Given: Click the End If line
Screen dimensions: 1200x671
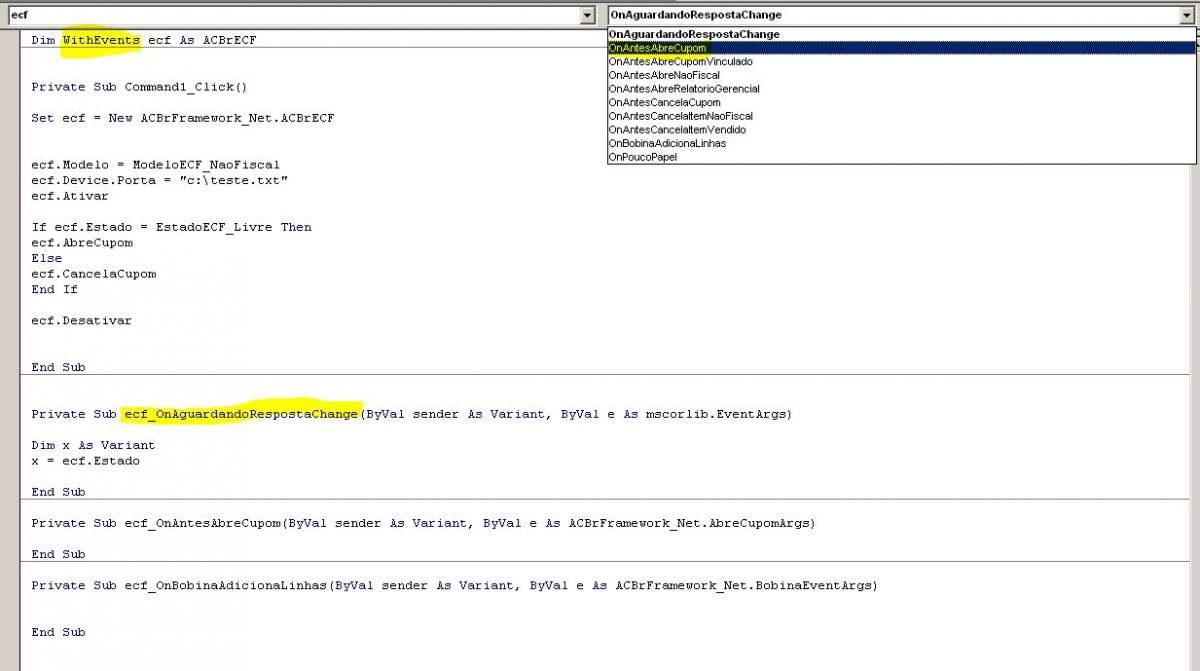Looking at the screenshot, I should tap(54, 289).
